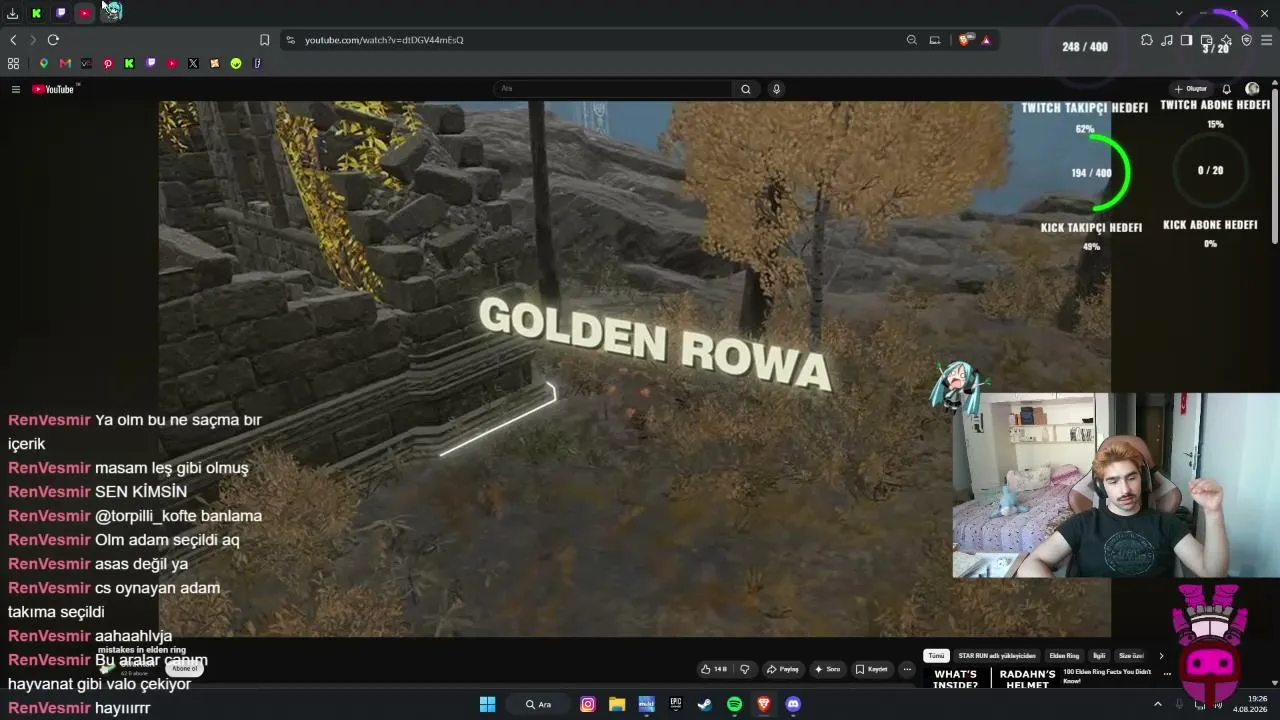Open the Twitch bookmark in bookmarks bar
Image resolution: width=1280 pixels, height=720 pixels.
[151, 63]
